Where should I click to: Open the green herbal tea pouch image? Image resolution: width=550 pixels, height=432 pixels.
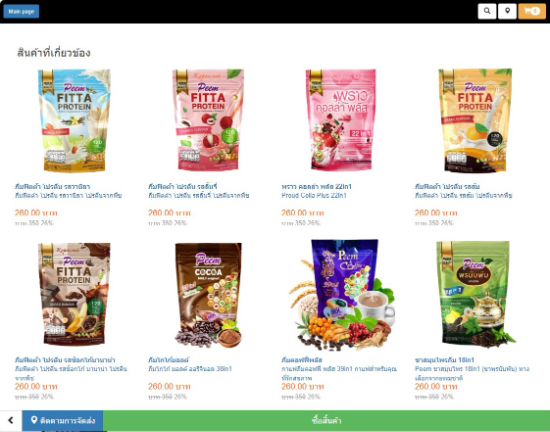pos(476,294)
